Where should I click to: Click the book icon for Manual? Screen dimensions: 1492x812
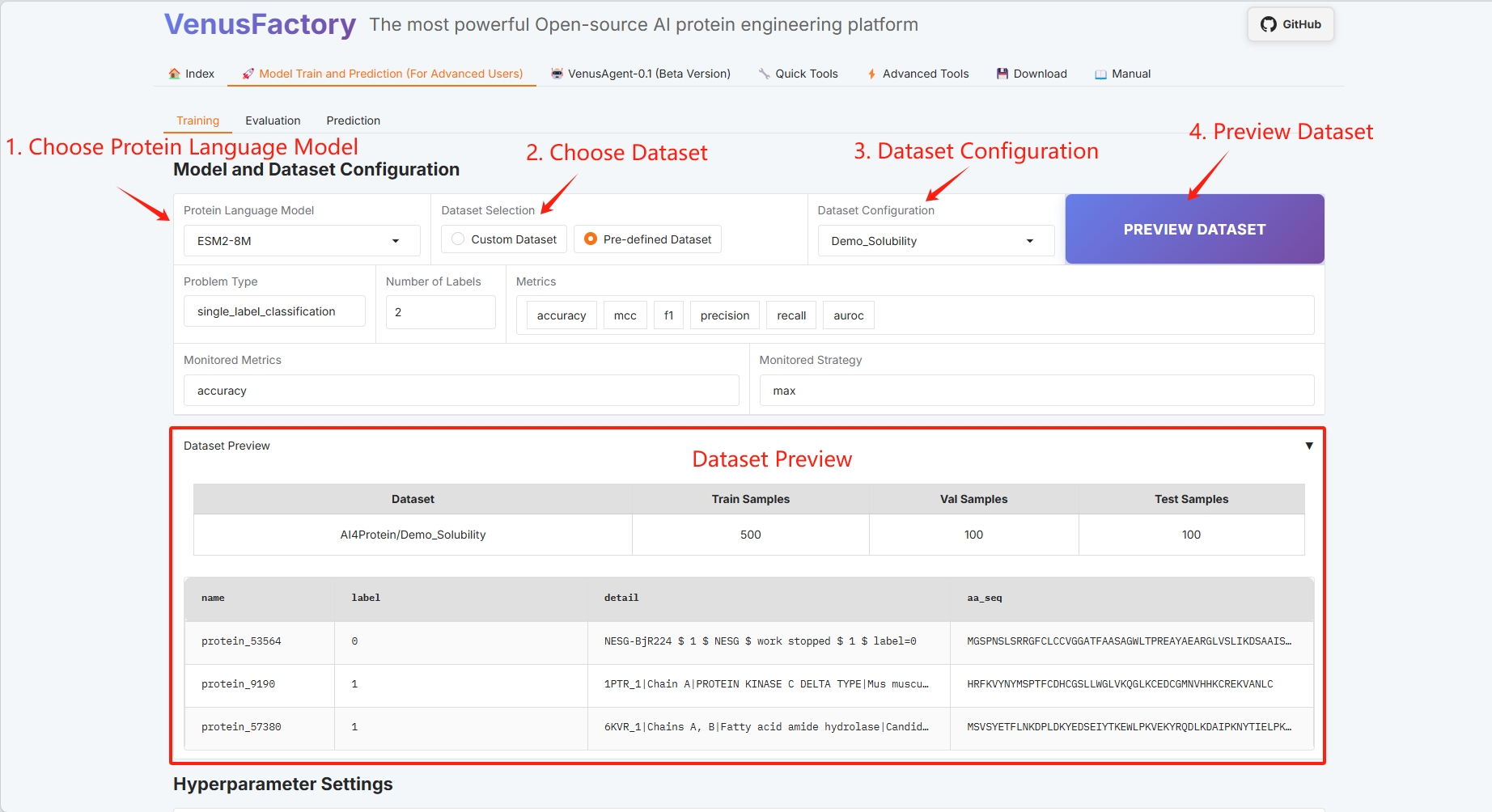[1100, 74]
